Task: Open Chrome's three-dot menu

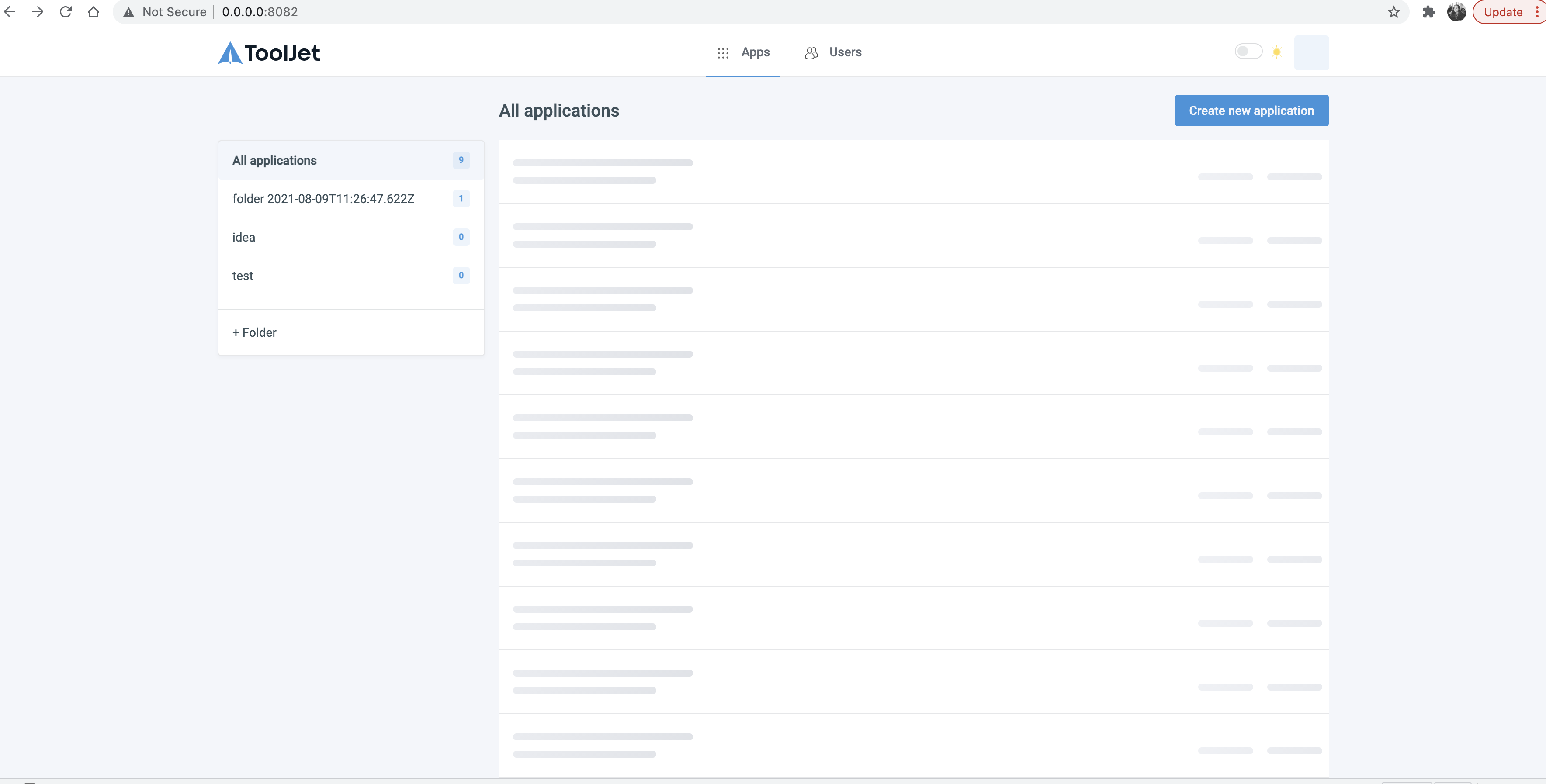Action: pos(1537,11)
